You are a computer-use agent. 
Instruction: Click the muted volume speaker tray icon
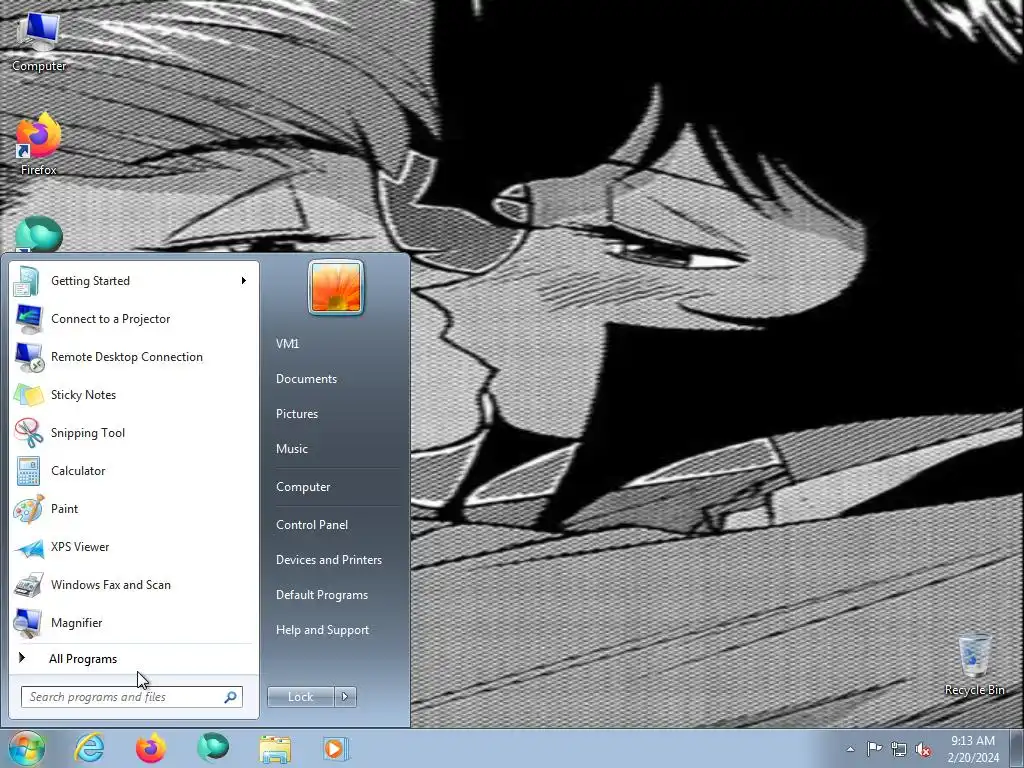pyautogui.click(x=923, y=750)
